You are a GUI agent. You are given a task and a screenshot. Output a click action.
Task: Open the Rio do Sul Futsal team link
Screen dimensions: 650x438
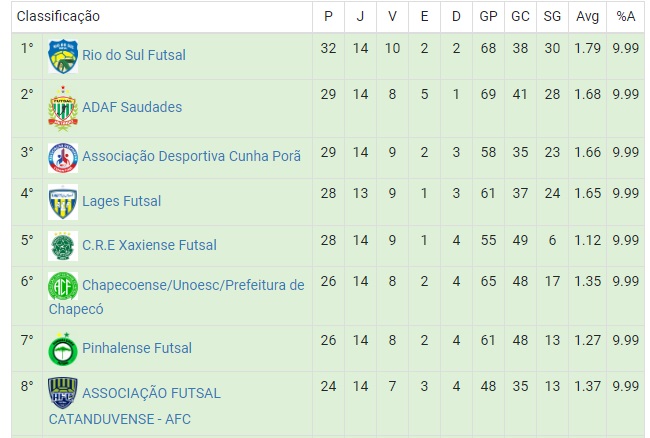click(134, 55)
